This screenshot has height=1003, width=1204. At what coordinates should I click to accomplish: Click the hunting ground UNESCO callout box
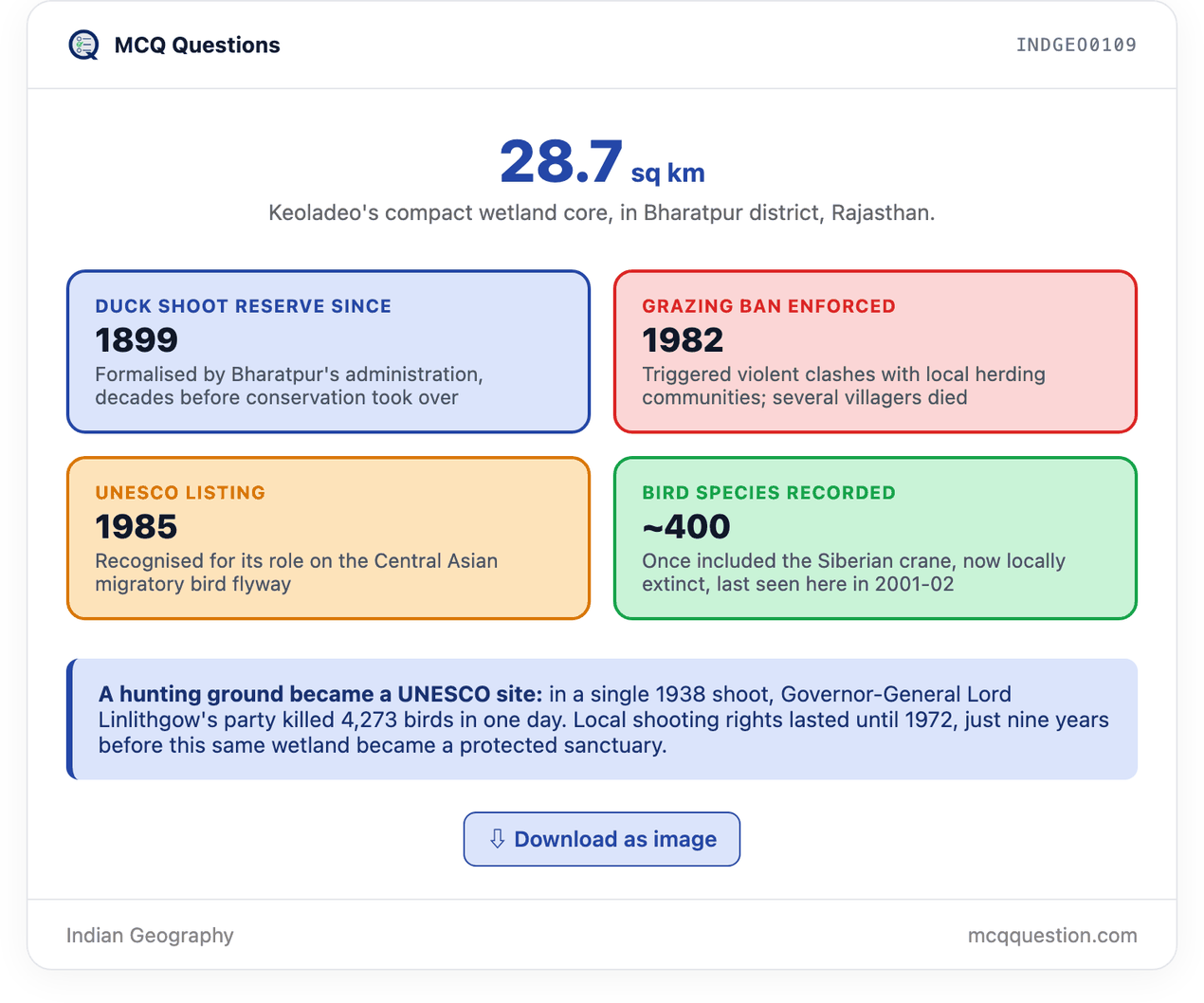[602, 720]
